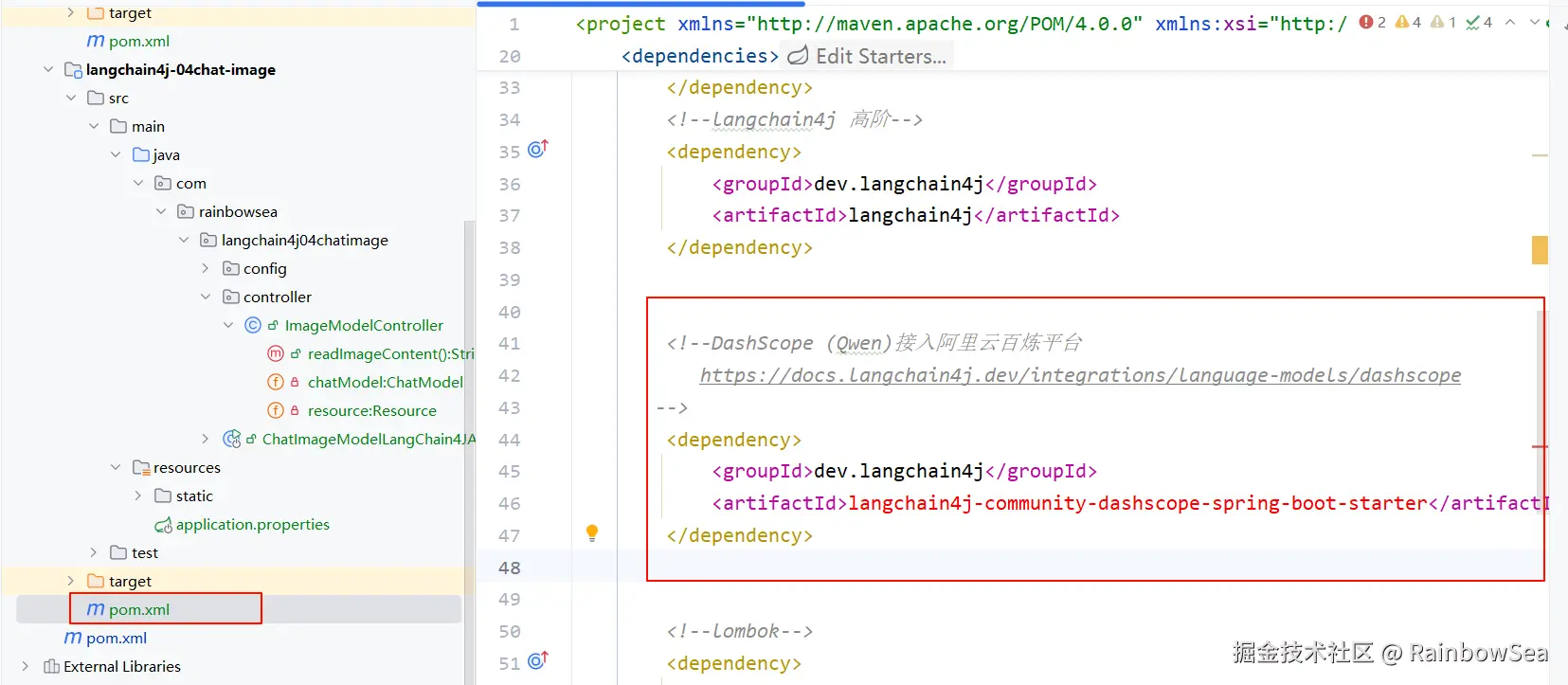Collapse the langchain4j04chatimage package chevron
This screenshot has height=685, width=1568.
pos(184,240)
